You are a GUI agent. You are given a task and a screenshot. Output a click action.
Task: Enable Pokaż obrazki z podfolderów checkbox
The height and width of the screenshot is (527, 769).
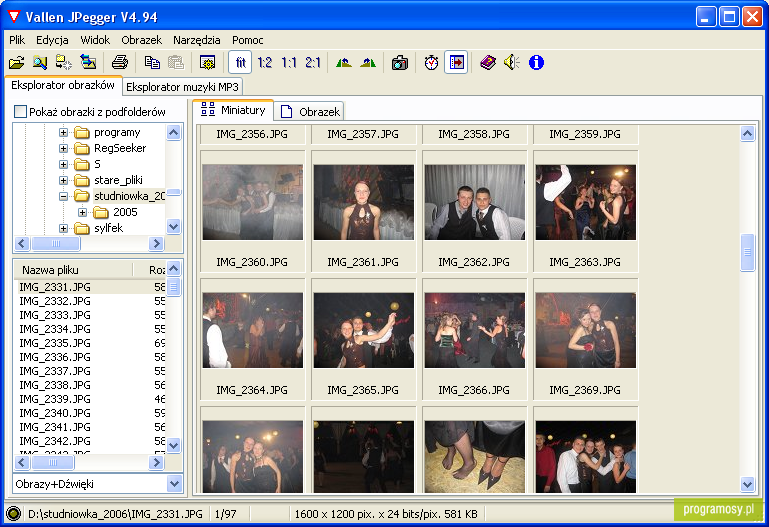(x=21, y=112)
